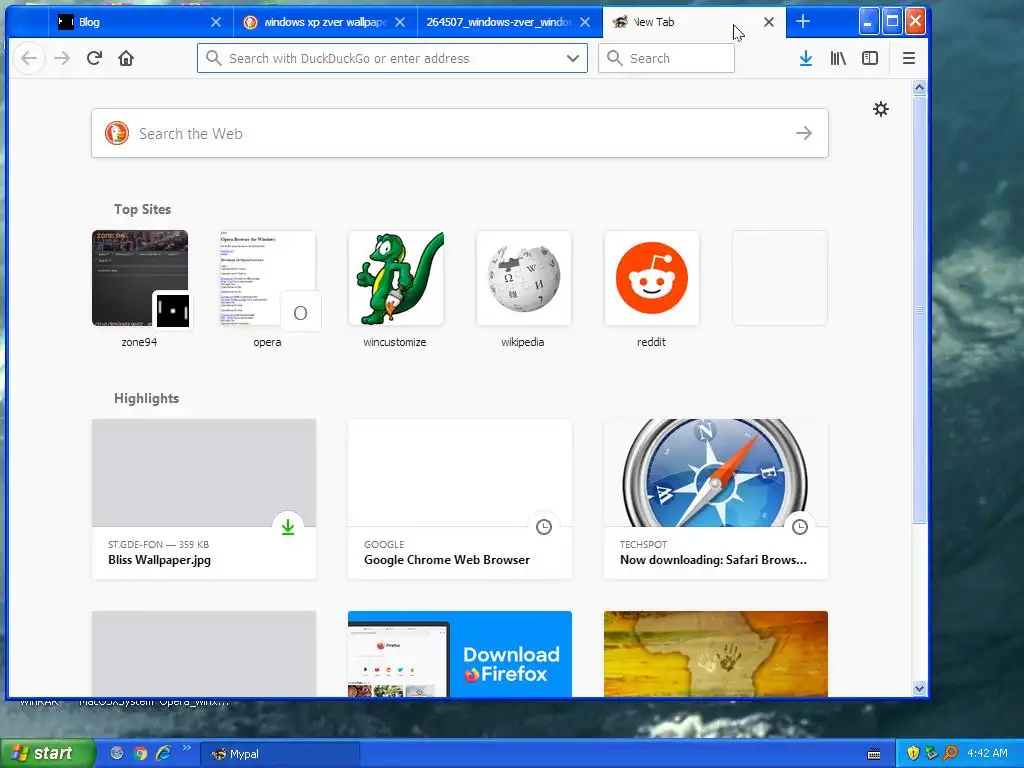Reload the current page

click(x=94, y=58)
